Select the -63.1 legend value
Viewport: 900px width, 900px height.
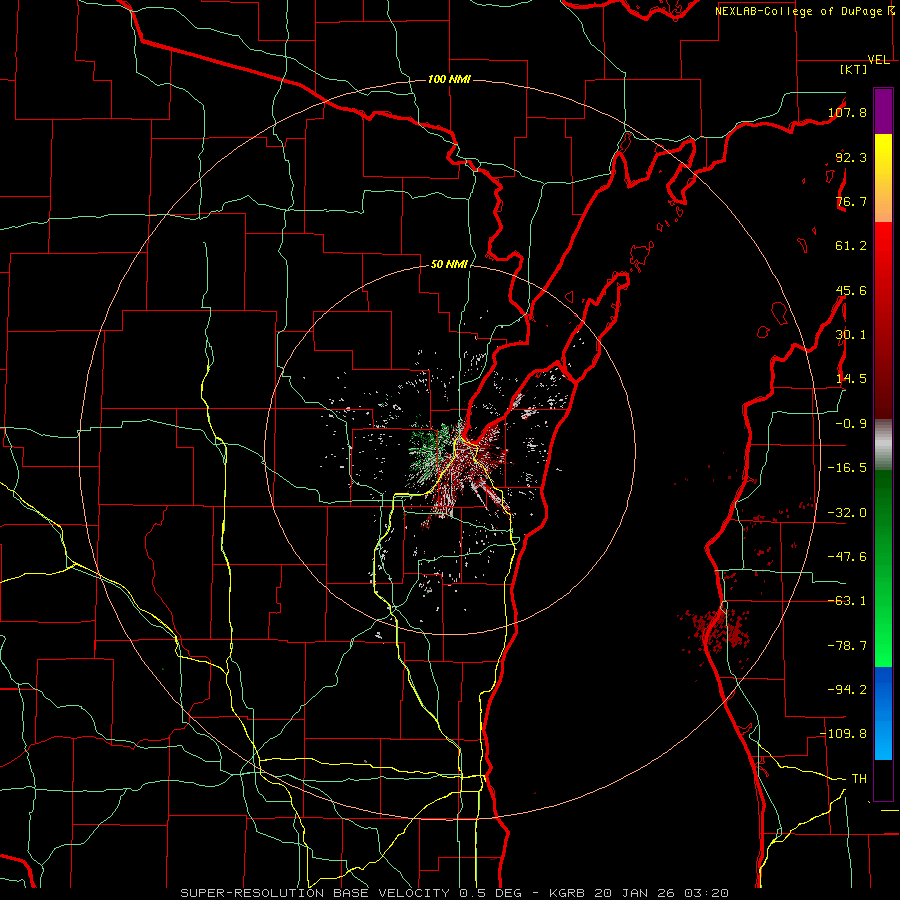tap(847, 601)
